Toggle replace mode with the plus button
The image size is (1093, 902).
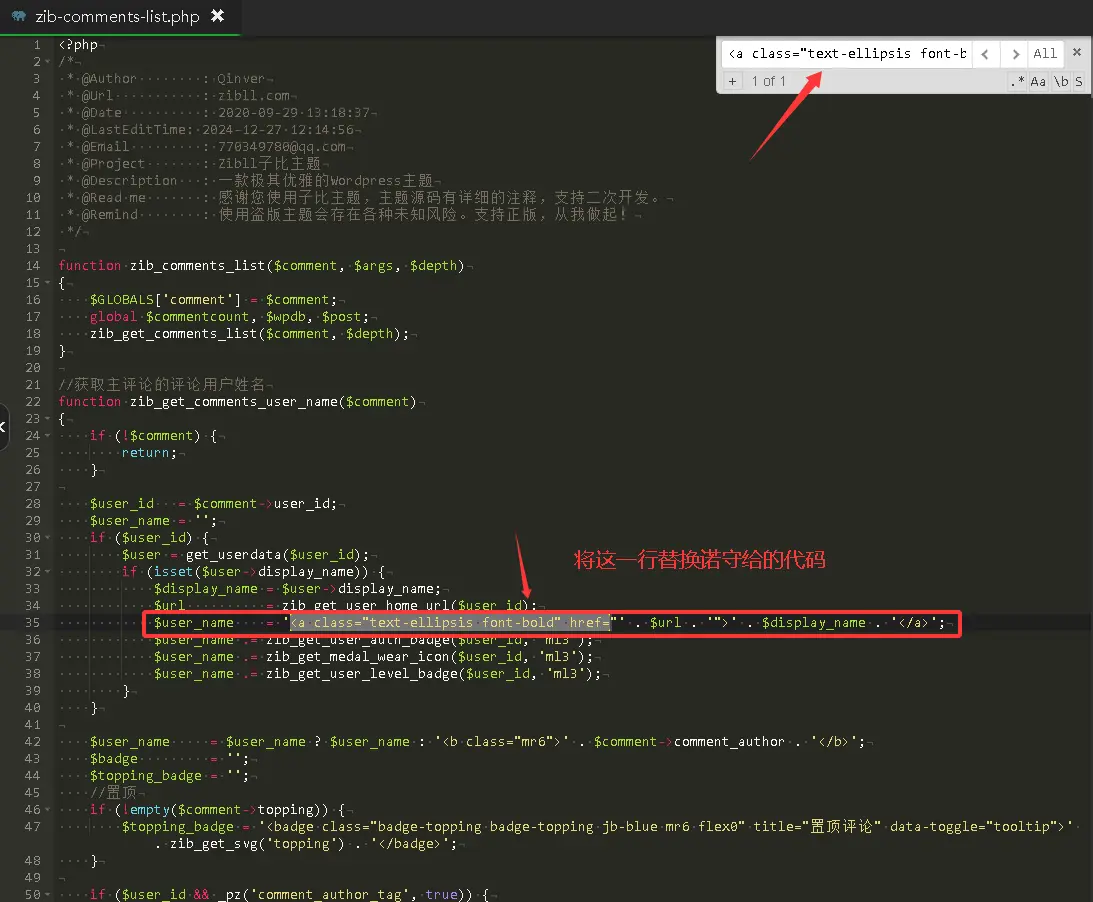[x=732, y=81]
